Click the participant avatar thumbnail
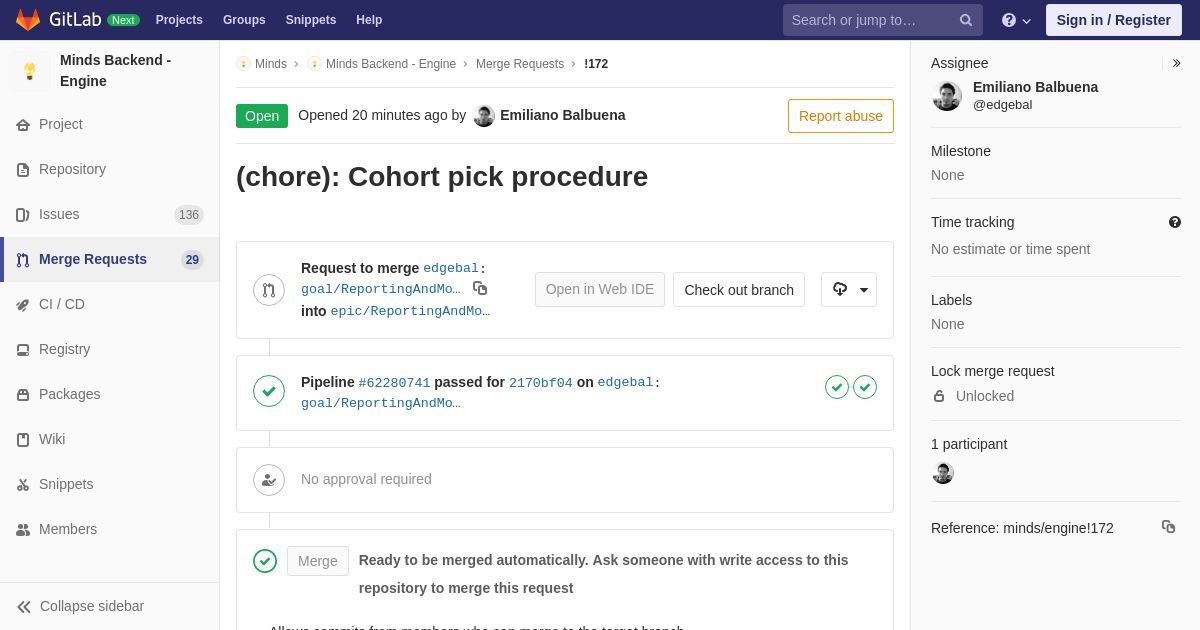This screenshot has height=630, width=1200. [x=943, y=473]
